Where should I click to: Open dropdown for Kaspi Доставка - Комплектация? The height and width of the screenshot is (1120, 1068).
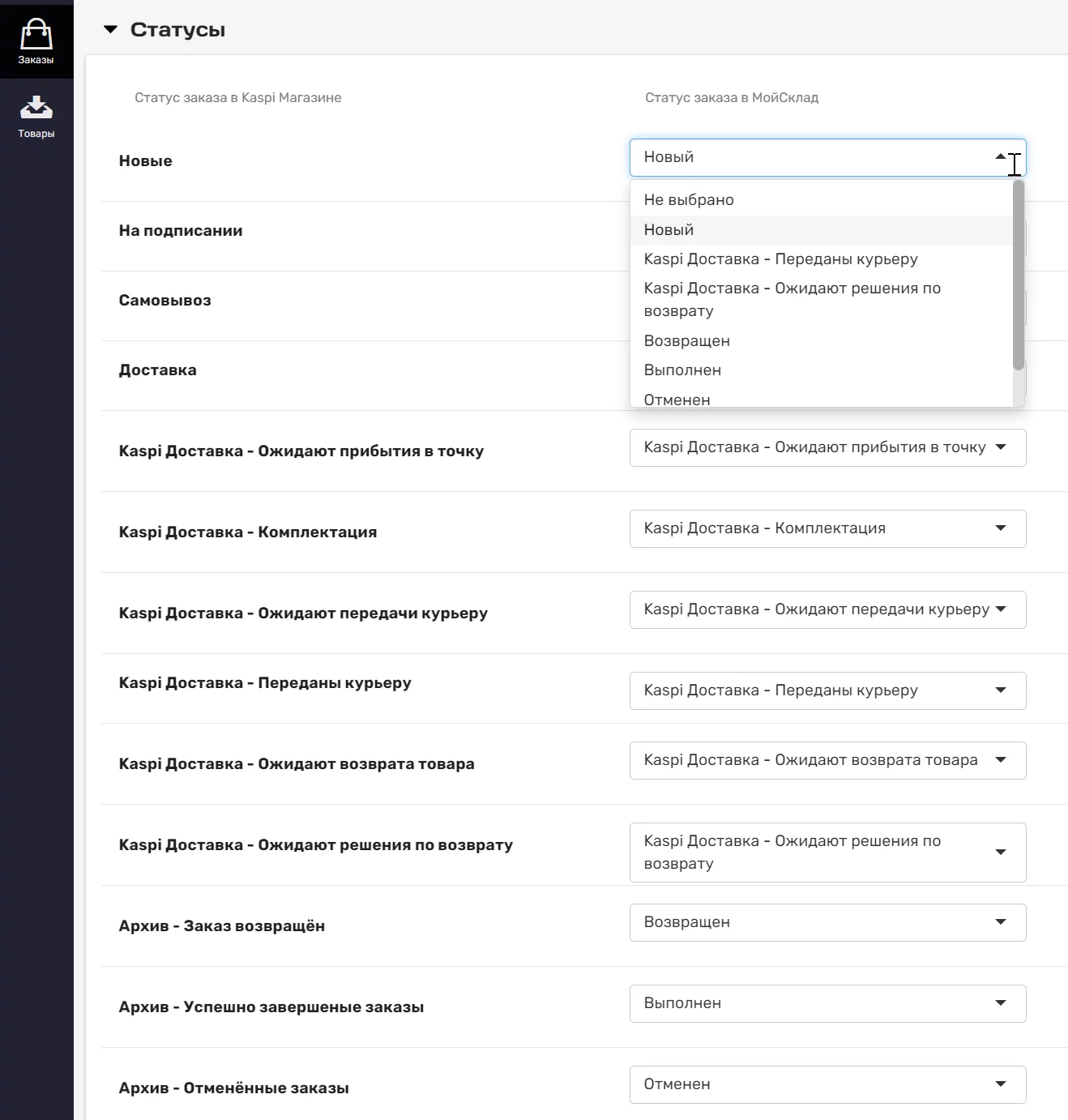(827, 528)
